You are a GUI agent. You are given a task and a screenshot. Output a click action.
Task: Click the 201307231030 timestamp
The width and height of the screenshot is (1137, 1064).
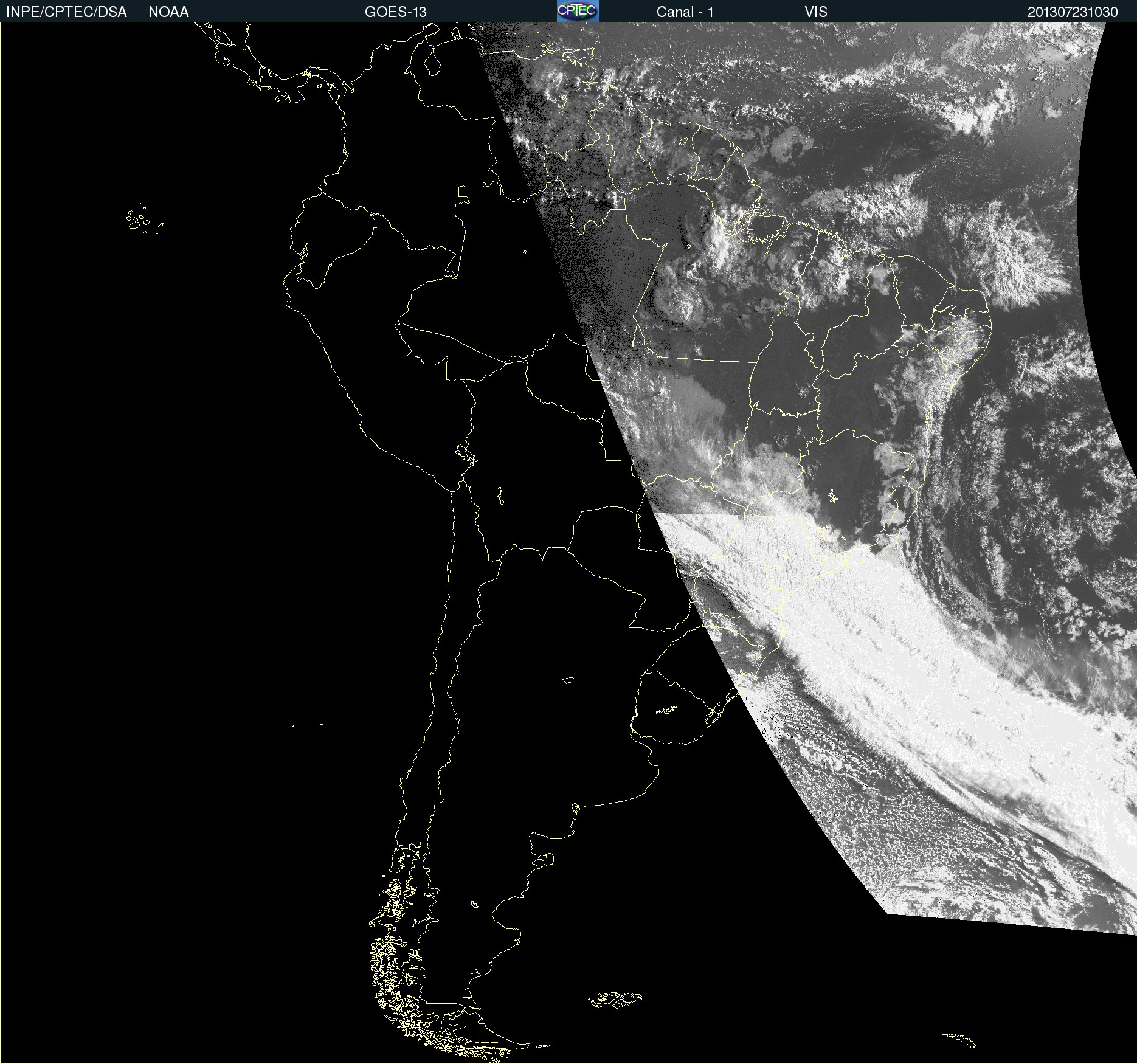coord(1073,12)
